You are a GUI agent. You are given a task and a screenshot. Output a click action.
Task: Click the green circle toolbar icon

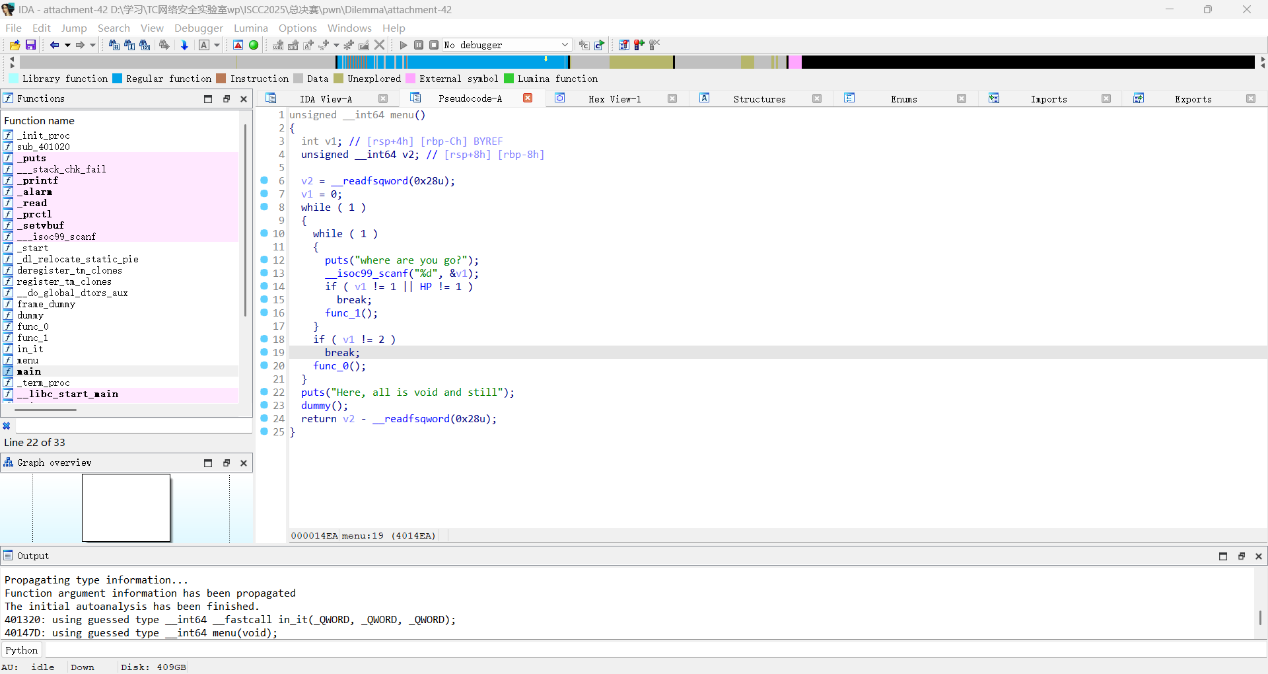[254, 45]
